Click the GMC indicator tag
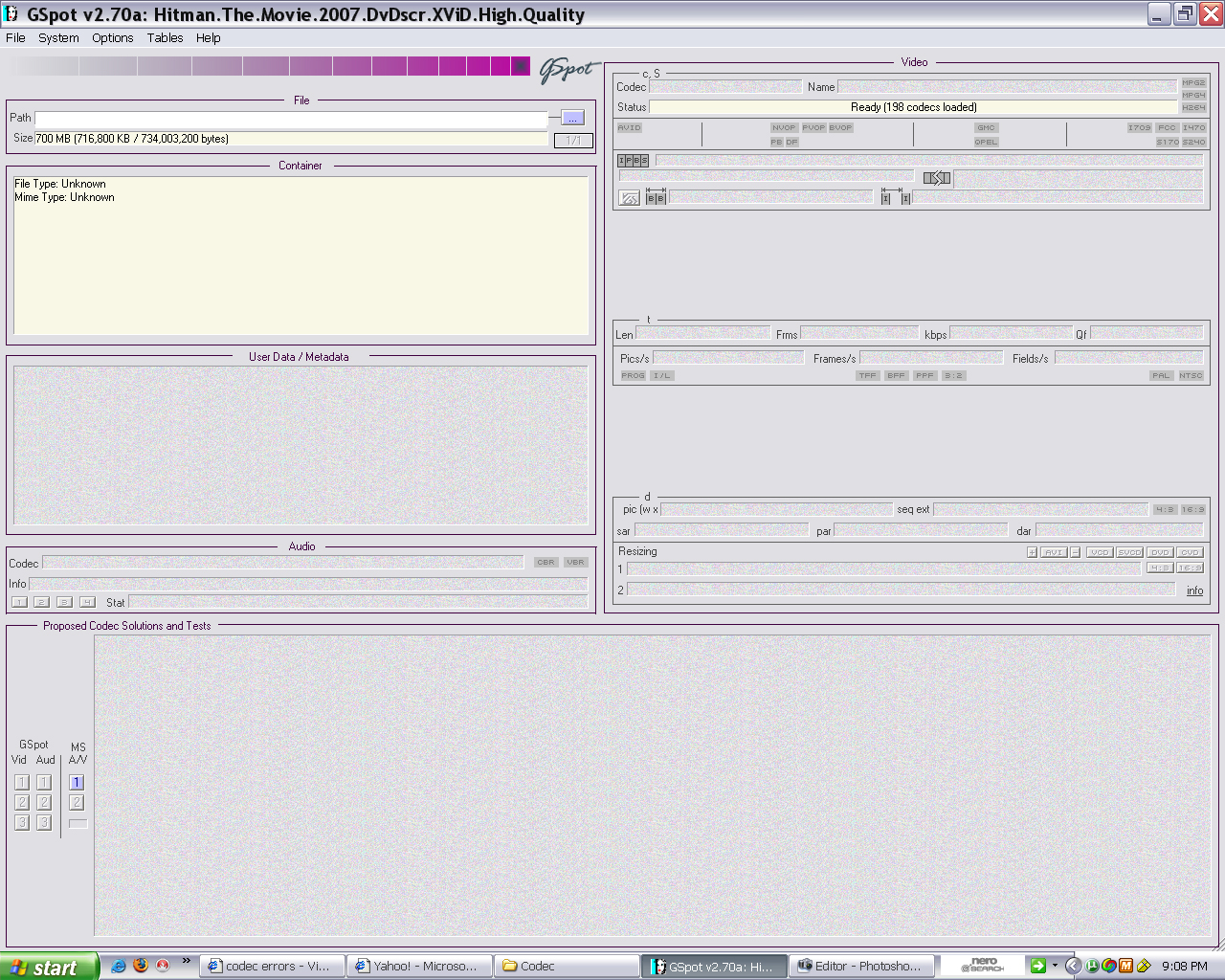This screenshot has width=1225, height=980. (x=987, y=127)
